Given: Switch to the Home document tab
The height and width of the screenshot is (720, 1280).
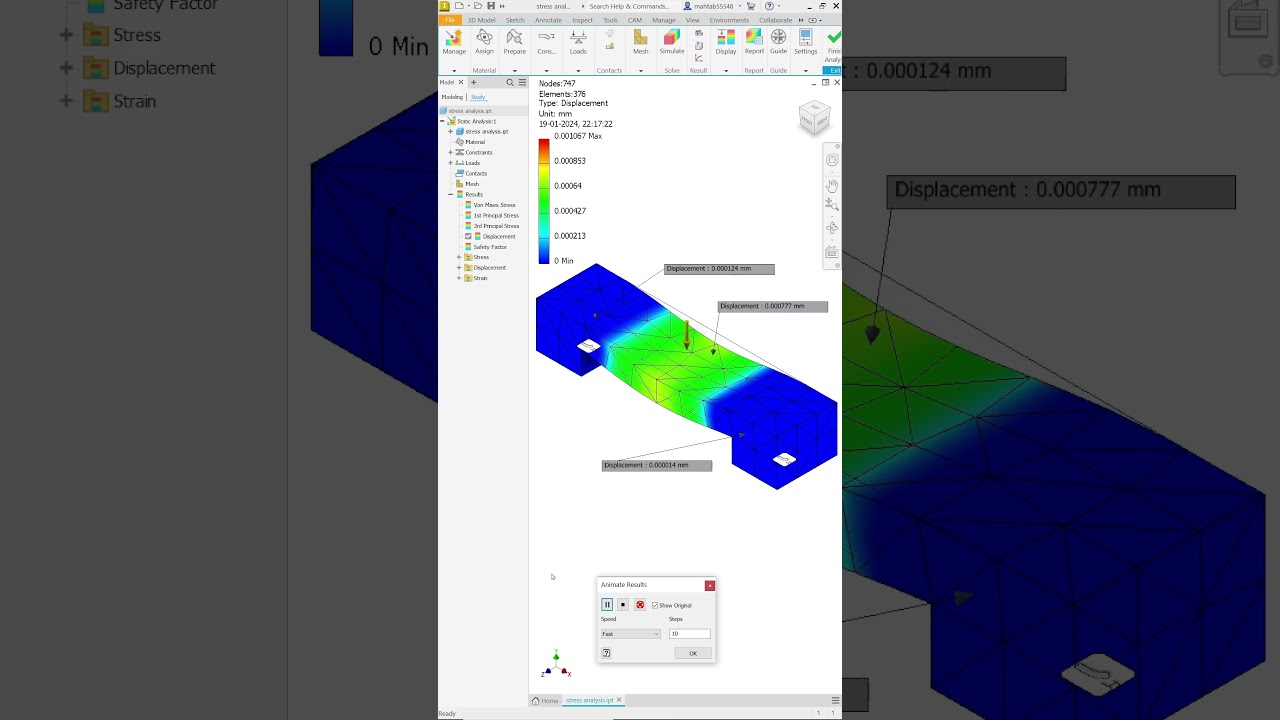Looking at the screenshot, I should [545, 700].
